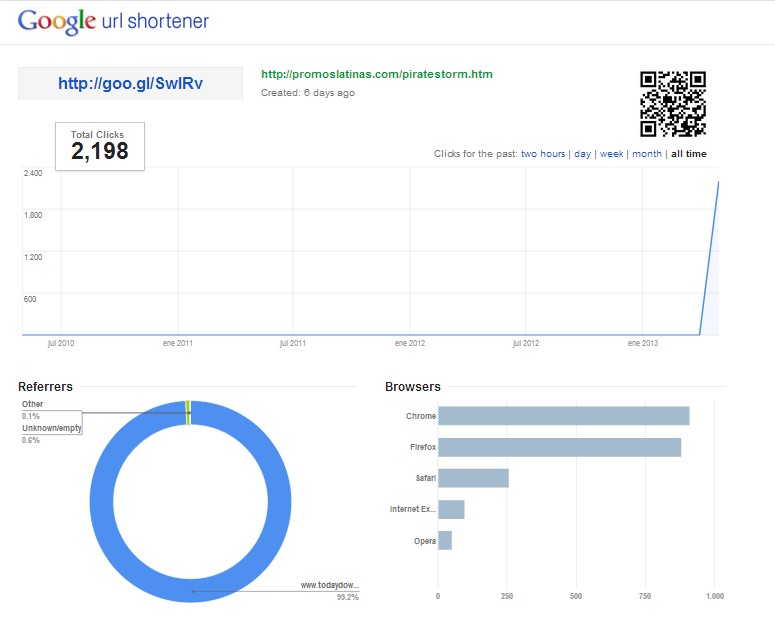Viewport: 775px width, 618px height.
Task: Click the Chrome bar in Browsers
Action: 563,416
